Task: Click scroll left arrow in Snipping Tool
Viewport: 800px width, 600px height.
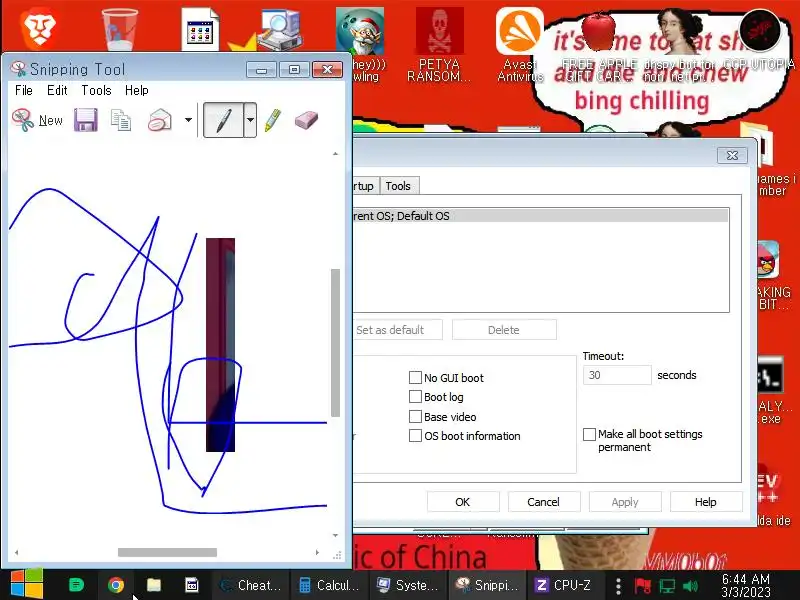Action: [17, 553]
